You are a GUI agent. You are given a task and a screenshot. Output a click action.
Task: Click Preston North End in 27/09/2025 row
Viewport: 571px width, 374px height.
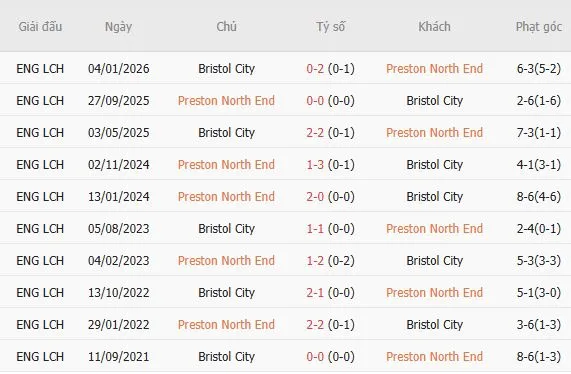point(226,101)
